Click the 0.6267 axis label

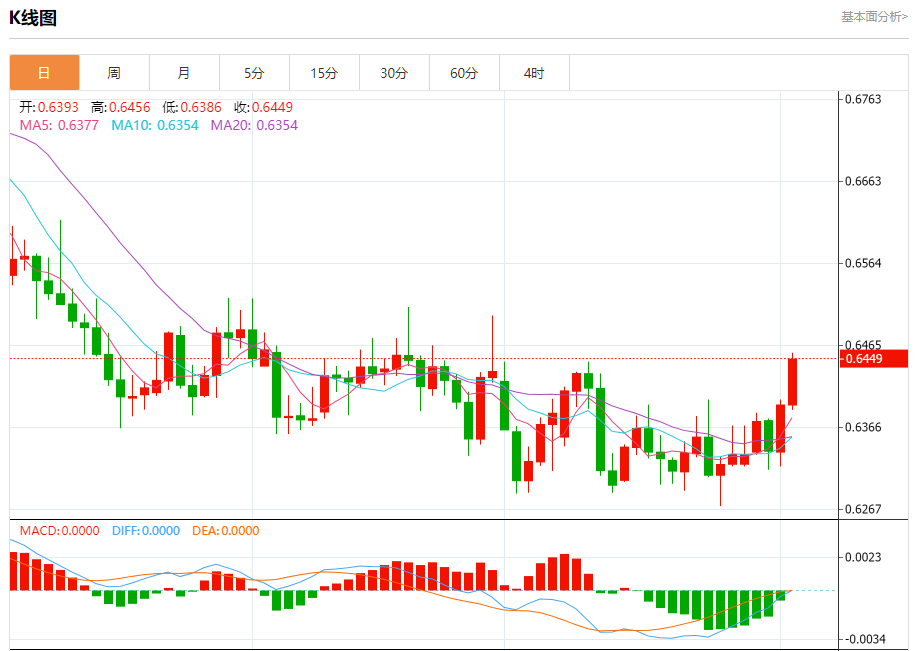click(x=863, y=509)
